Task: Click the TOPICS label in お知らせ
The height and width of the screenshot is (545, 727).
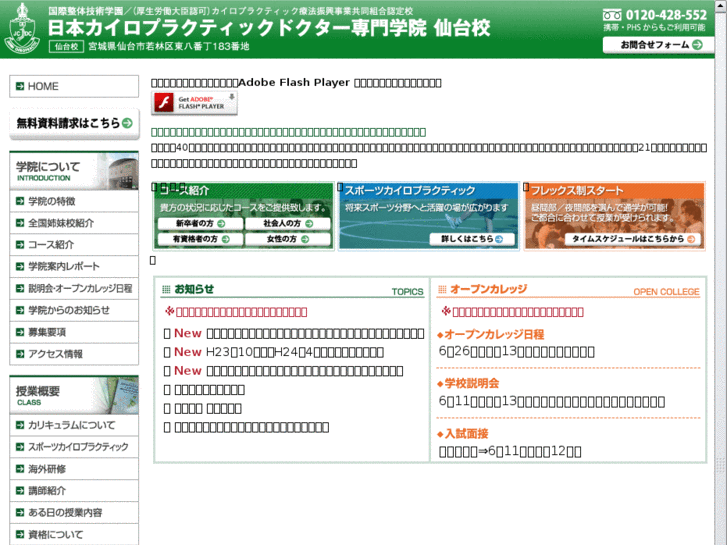Action: [408, 292]
